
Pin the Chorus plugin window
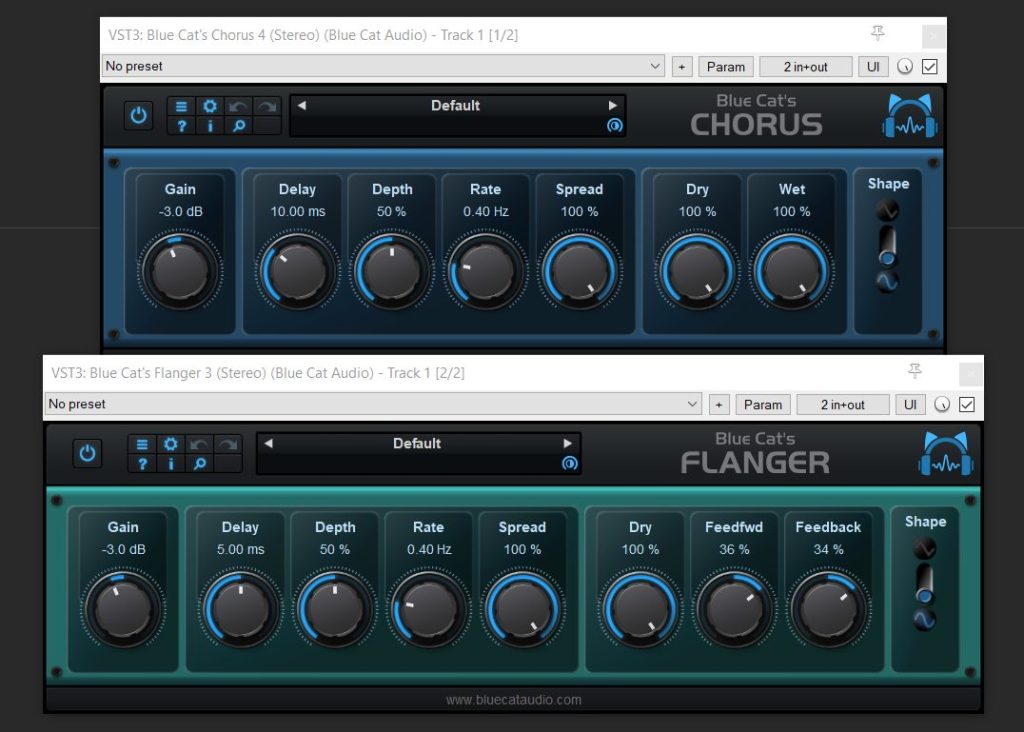click(x=878, y=33)
